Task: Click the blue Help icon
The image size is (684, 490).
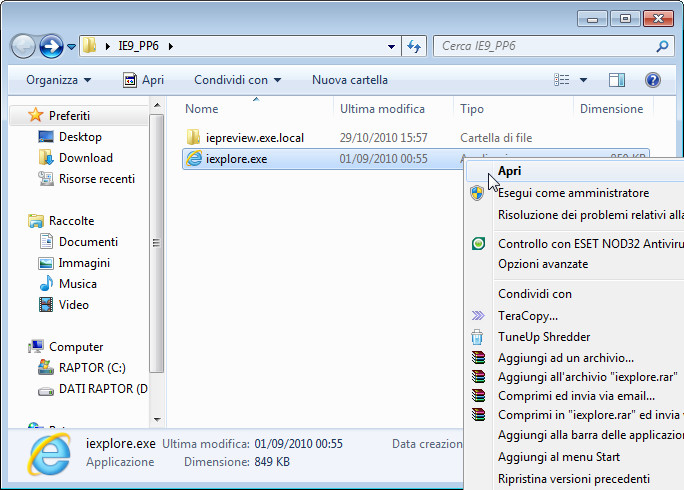Action: (x=653, y=80)
